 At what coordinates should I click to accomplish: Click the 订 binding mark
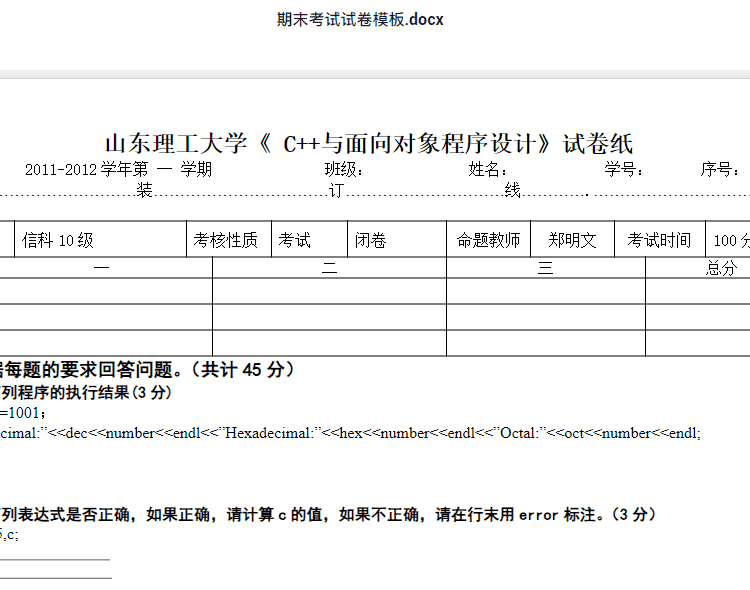[336, 190]
